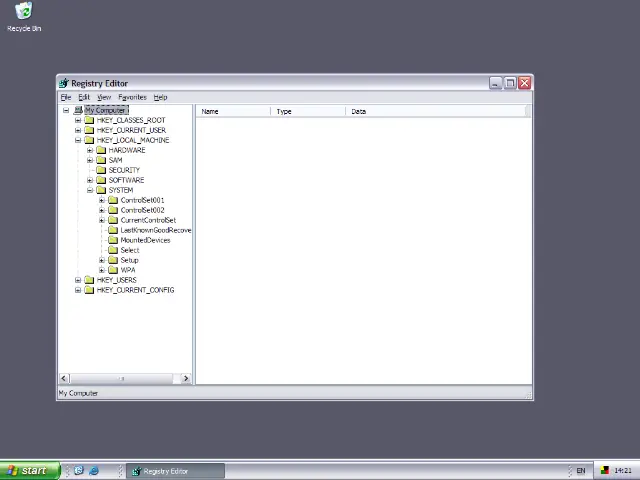Click the Data column header
640x480 pixels.
click(436, 111)
